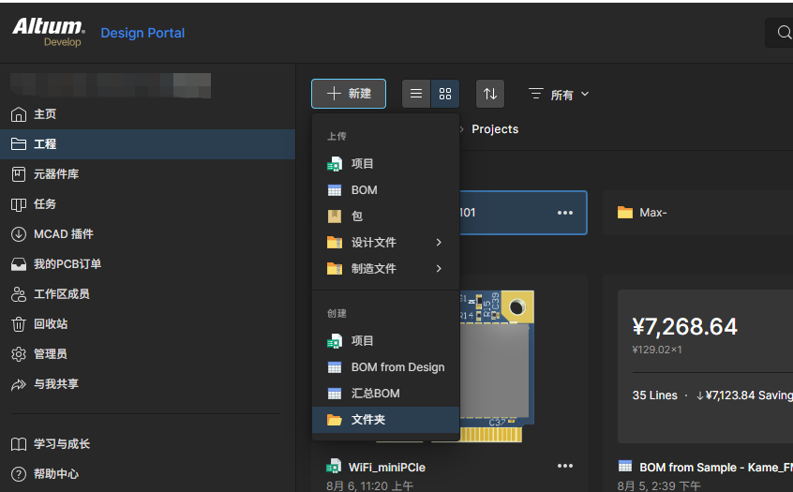
Task: Open more options for WiFi_miniPCIe project
Action: (565, 466)
